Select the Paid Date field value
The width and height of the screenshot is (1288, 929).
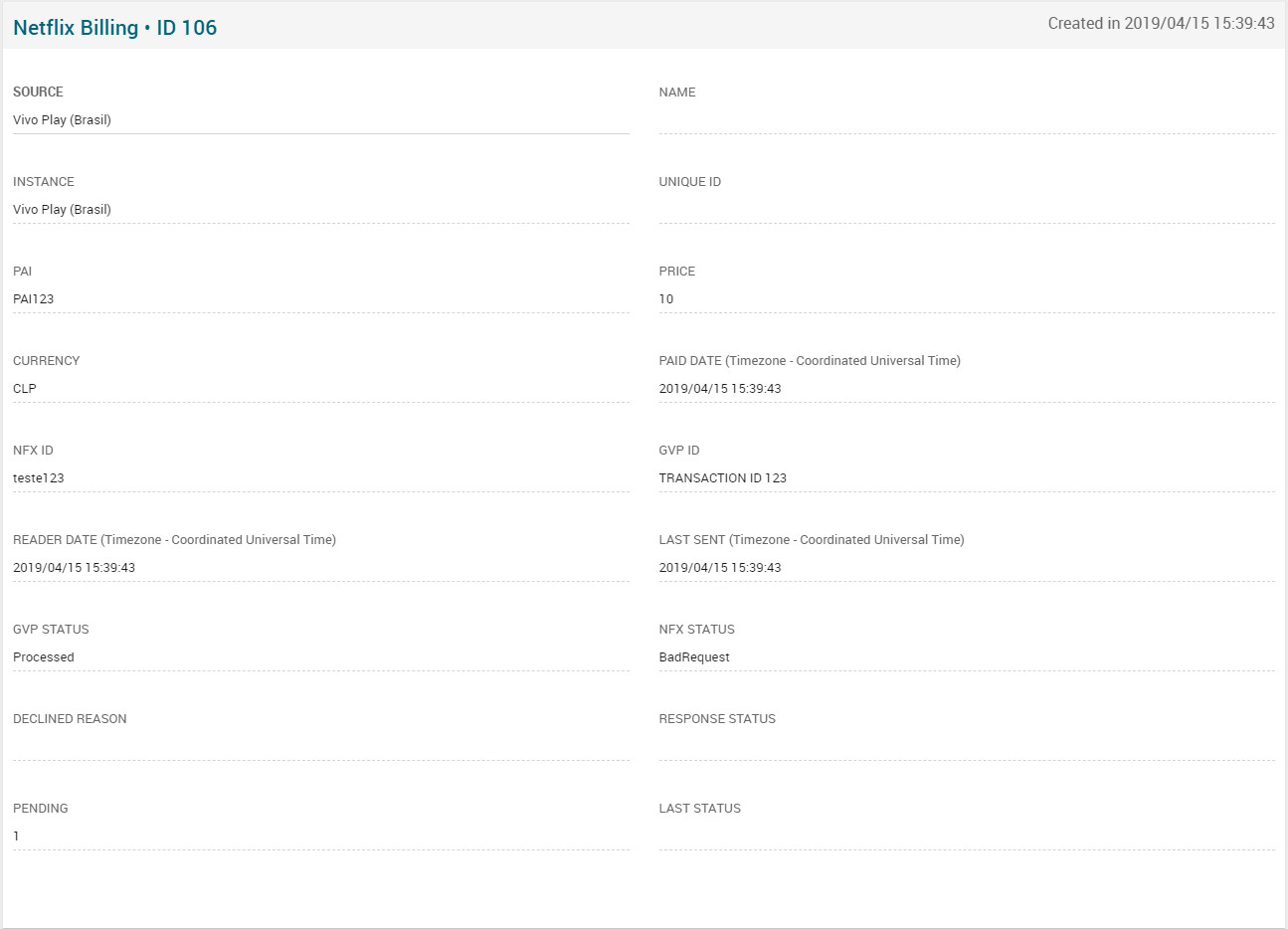[966, 389]
